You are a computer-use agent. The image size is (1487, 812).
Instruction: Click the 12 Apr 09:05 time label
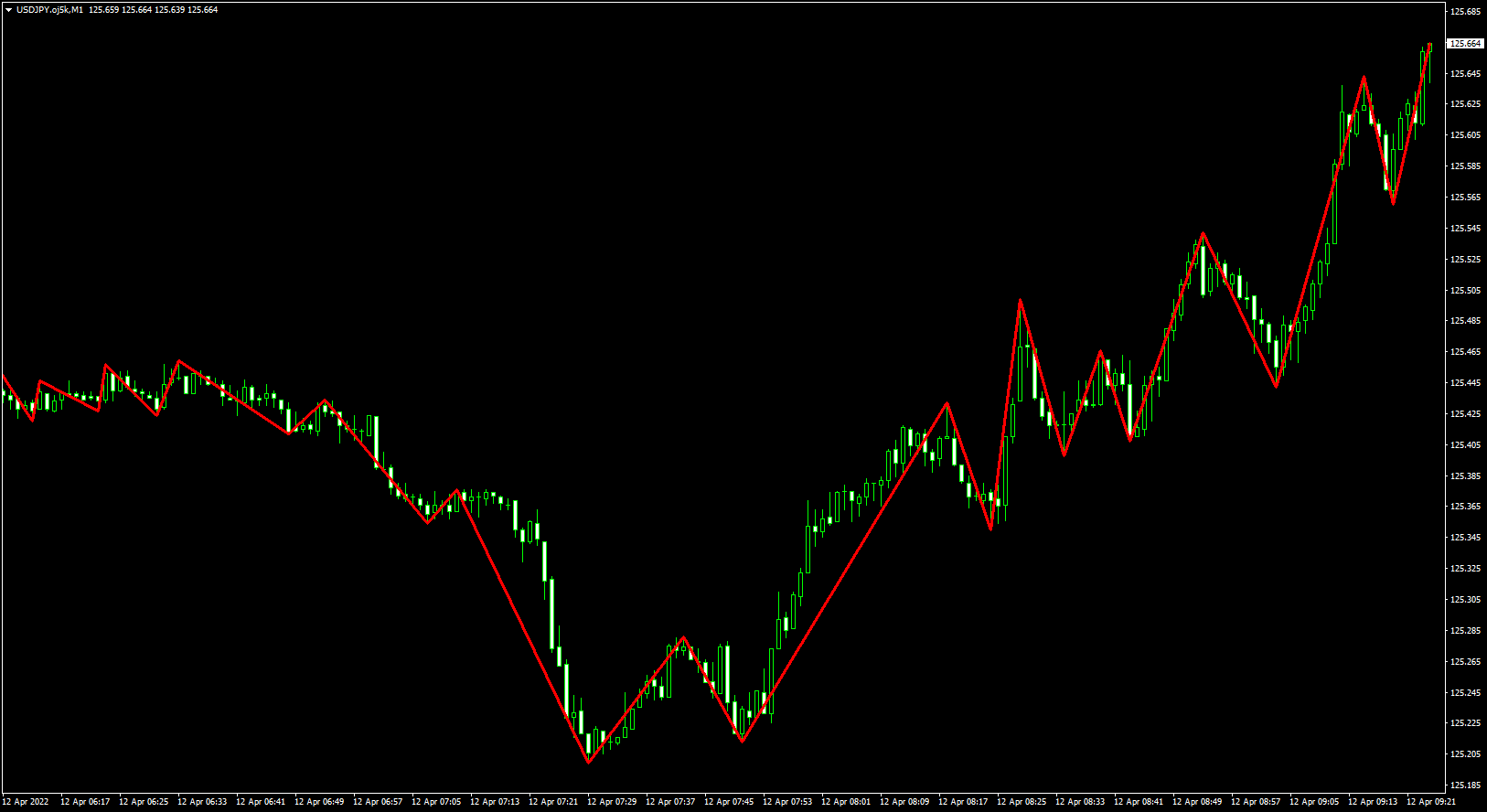coord(1314,802)
